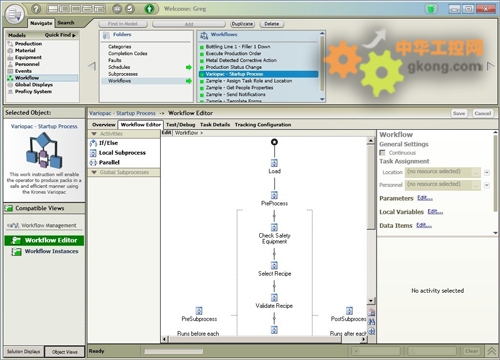
Task: Click the help question mark icon
Action: [36, 9]
